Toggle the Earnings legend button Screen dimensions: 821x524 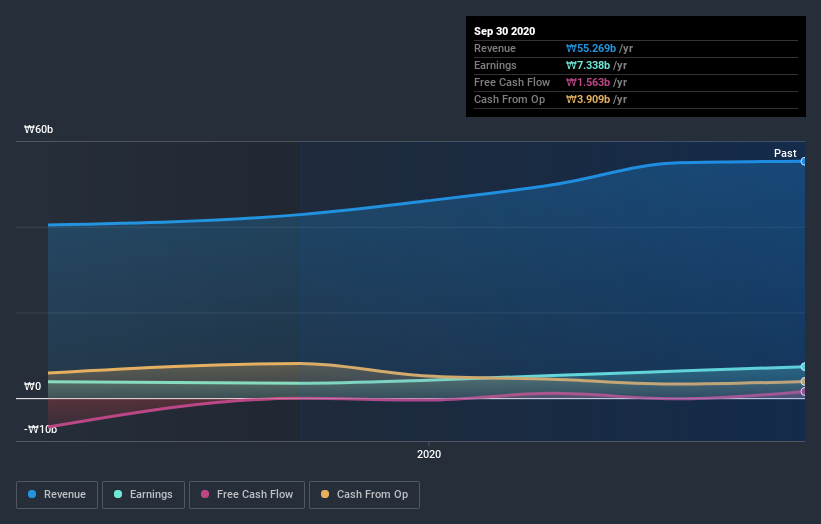click(143, 495)
